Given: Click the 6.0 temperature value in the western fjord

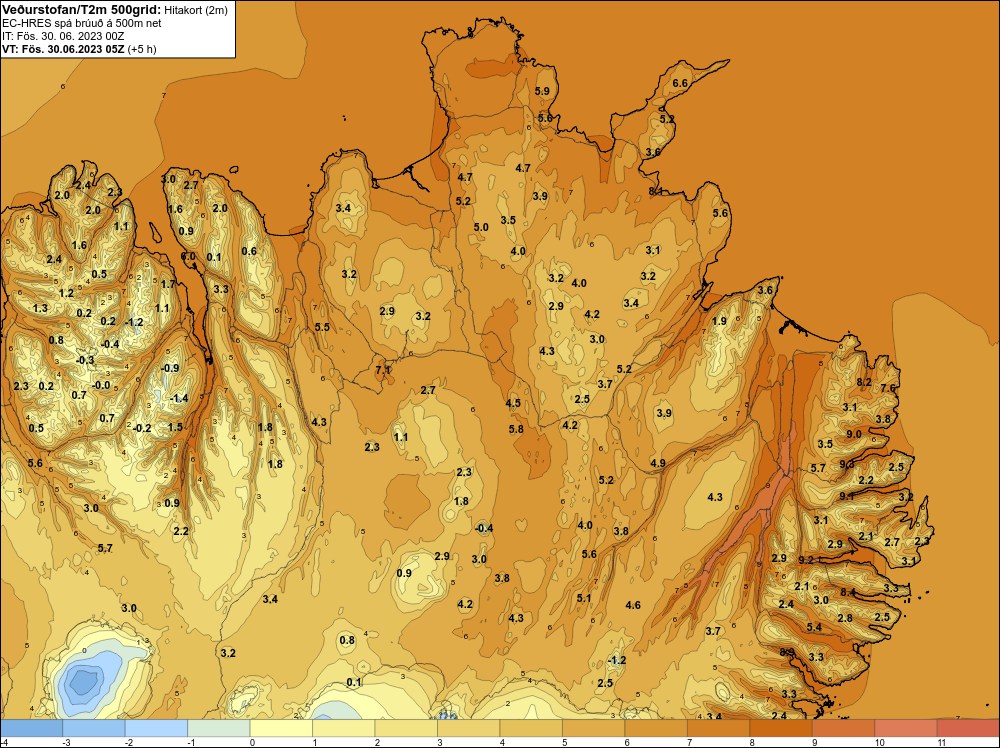Looking at the screenshot, I should tap(188, 256).
